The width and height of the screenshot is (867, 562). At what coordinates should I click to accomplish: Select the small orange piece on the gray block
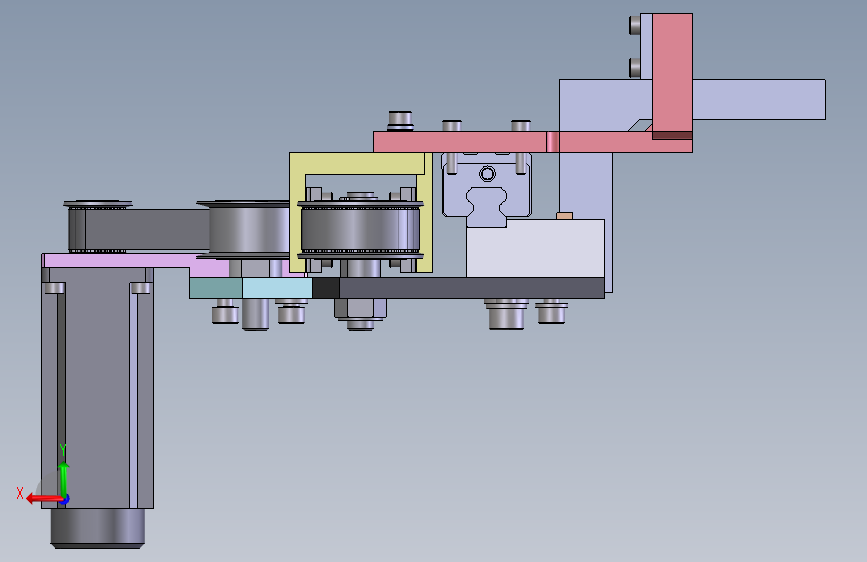(564, 216)
